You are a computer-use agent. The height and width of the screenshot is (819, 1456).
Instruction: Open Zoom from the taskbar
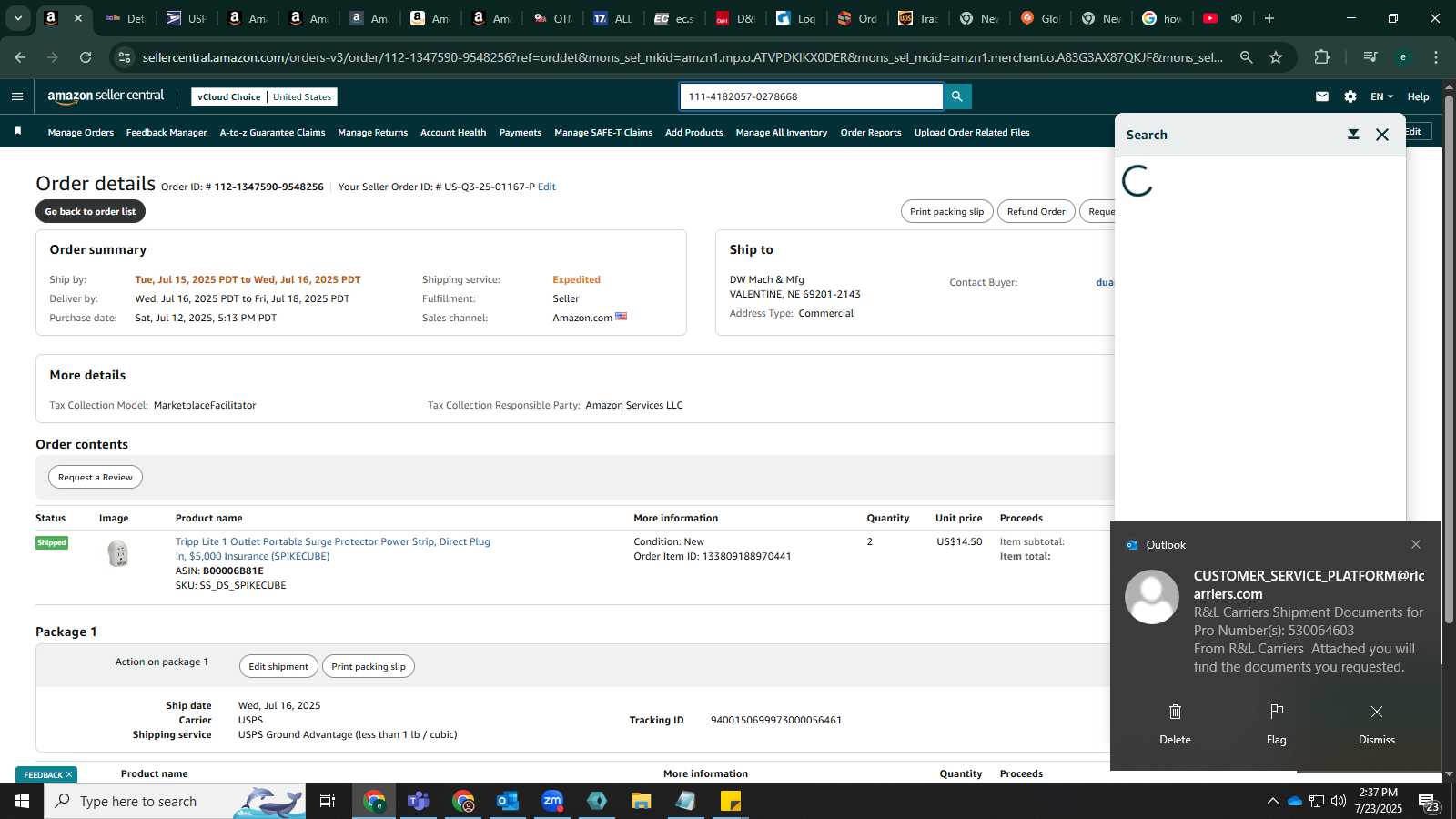click(x=552, y=801)
